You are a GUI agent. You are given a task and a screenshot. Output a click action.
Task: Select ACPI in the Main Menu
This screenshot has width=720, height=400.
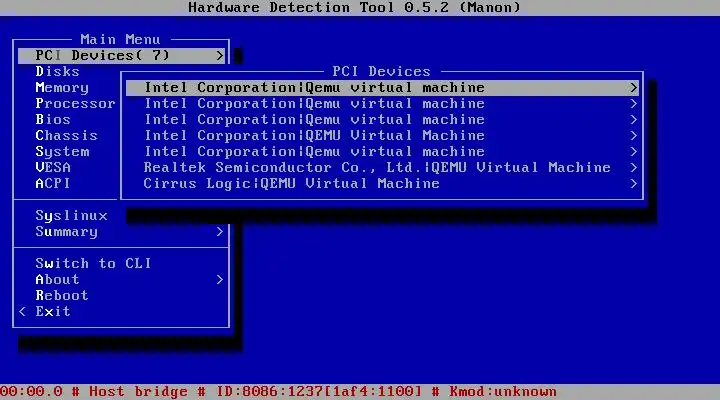53,183
